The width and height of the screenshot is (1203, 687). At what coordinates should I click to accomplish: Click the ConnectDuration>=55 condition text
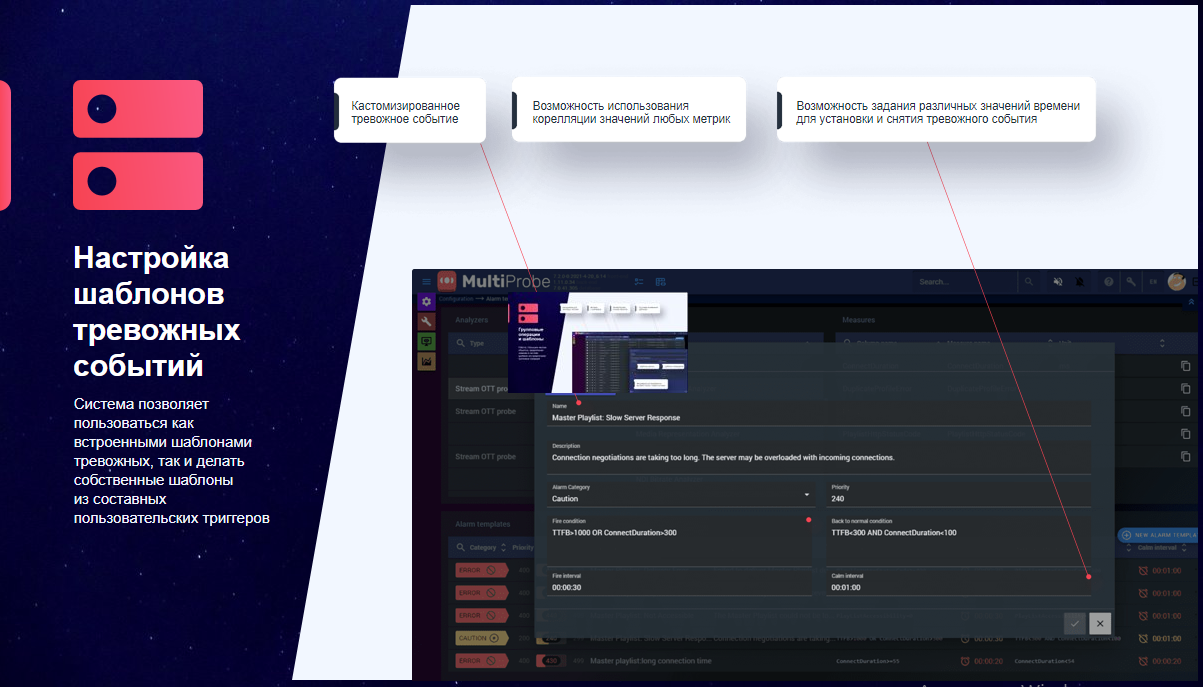click(x=866, y=661)
